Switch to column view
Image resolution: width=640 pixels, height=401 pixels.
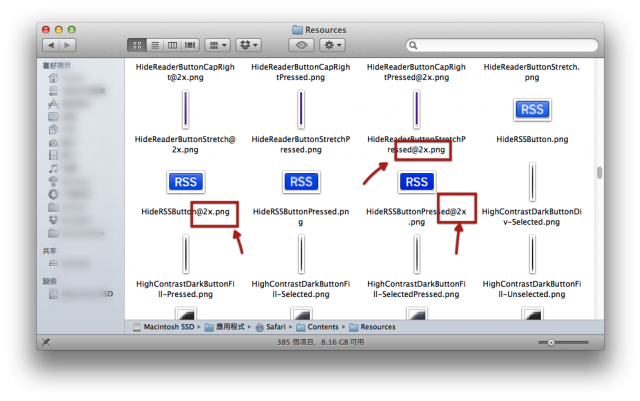point(172,45)
